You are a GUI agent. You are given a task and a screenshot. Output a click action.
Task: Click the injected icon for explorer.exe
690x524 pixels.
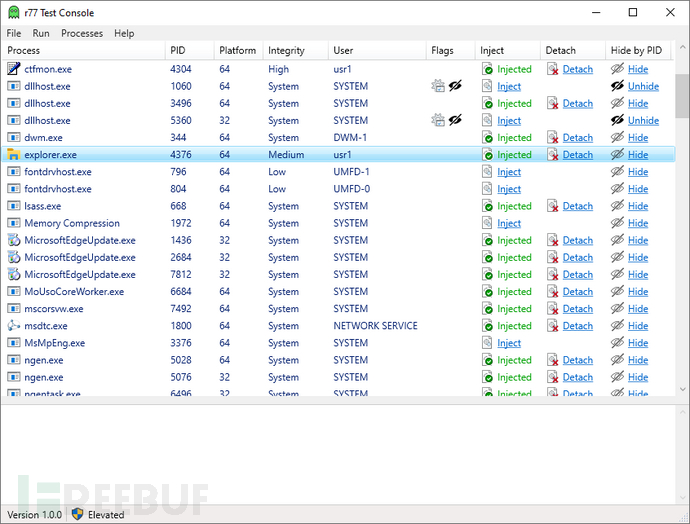(487, 154)
